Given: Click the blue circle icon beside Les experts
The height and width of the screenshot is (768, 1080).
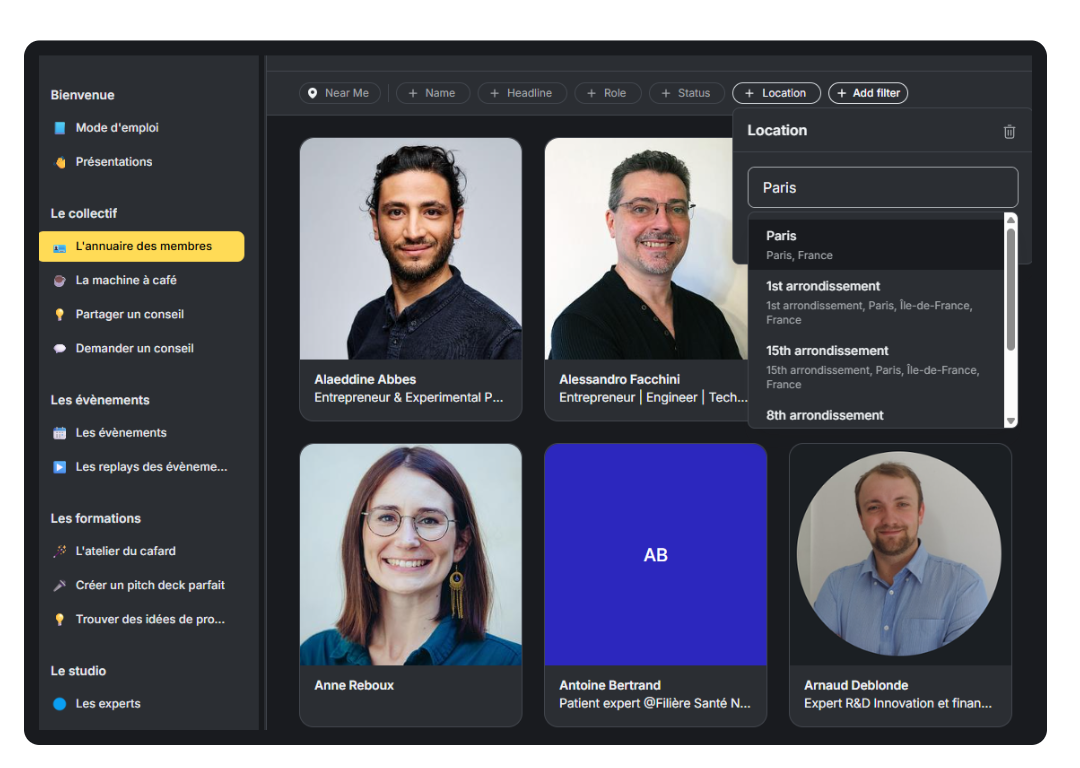Looking at the screenshot, I should [x=60, y=704].
